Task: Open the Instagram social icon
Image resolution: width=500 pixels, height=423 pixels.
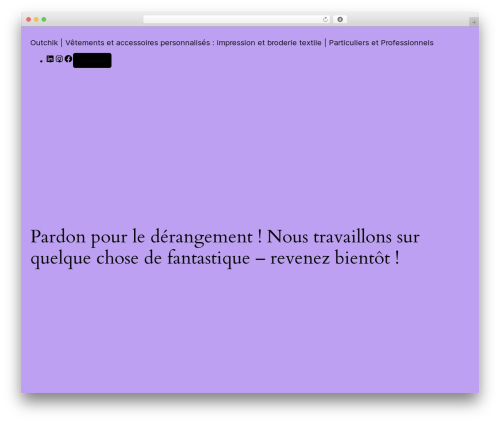Action: (x=59, y=59)
